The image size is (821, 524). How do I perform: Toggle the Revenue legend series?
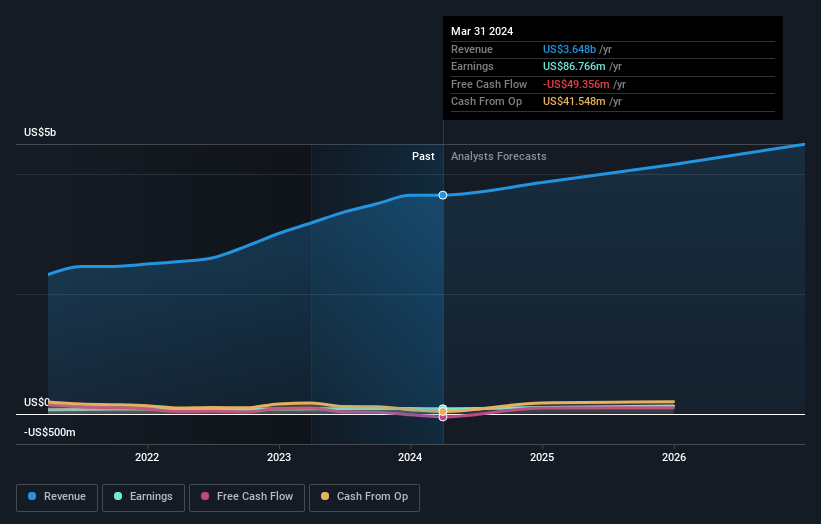point(57,497)
